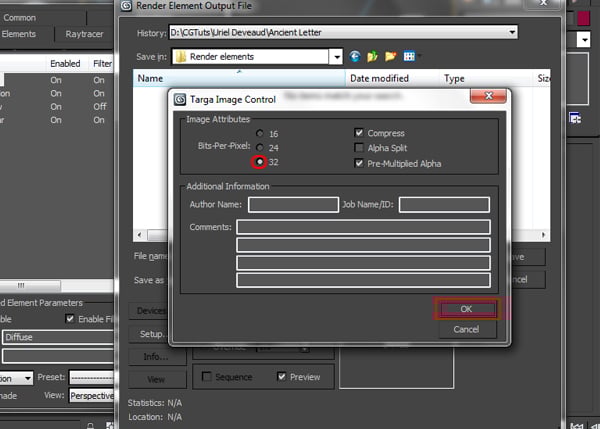Sort by Name column header
600x429 pixels.
[239, 78]
